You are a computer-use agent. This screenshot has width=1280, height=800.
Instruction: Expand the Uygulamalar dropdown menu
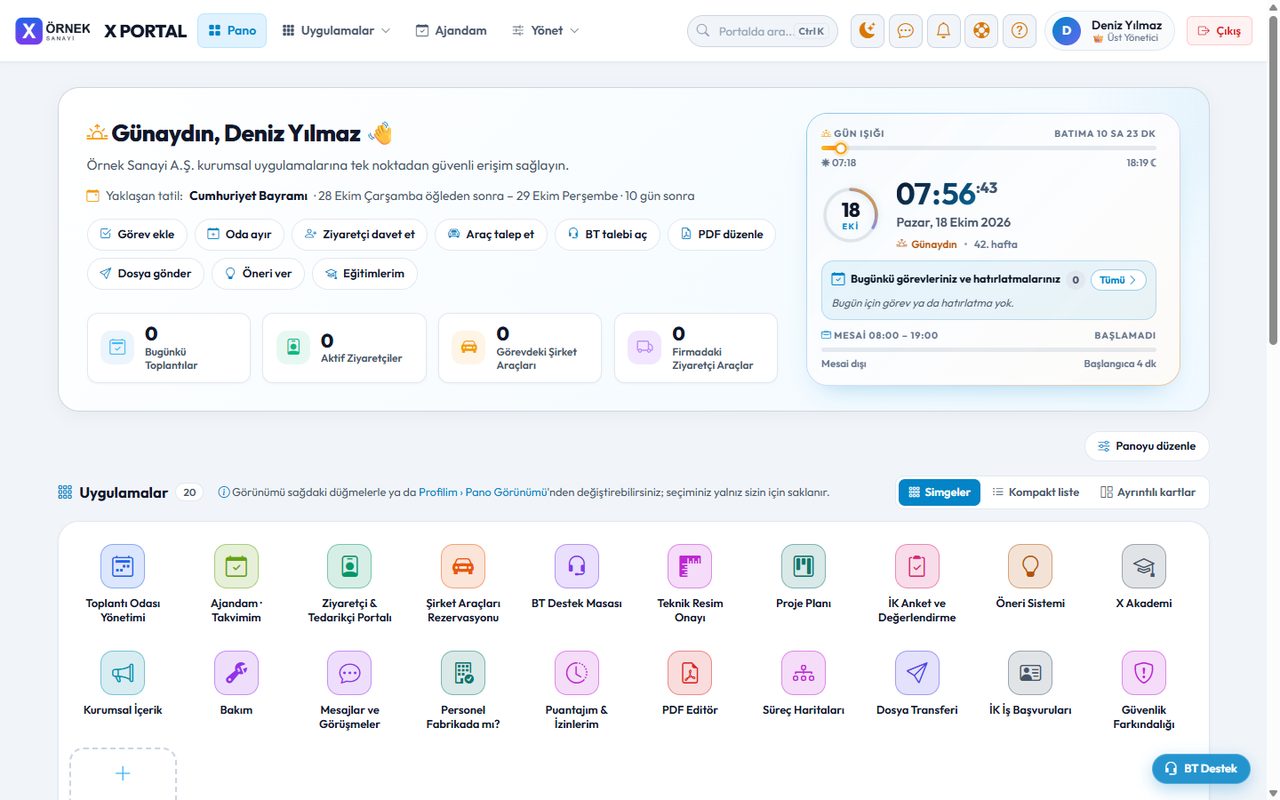click(x=336, y=30)
